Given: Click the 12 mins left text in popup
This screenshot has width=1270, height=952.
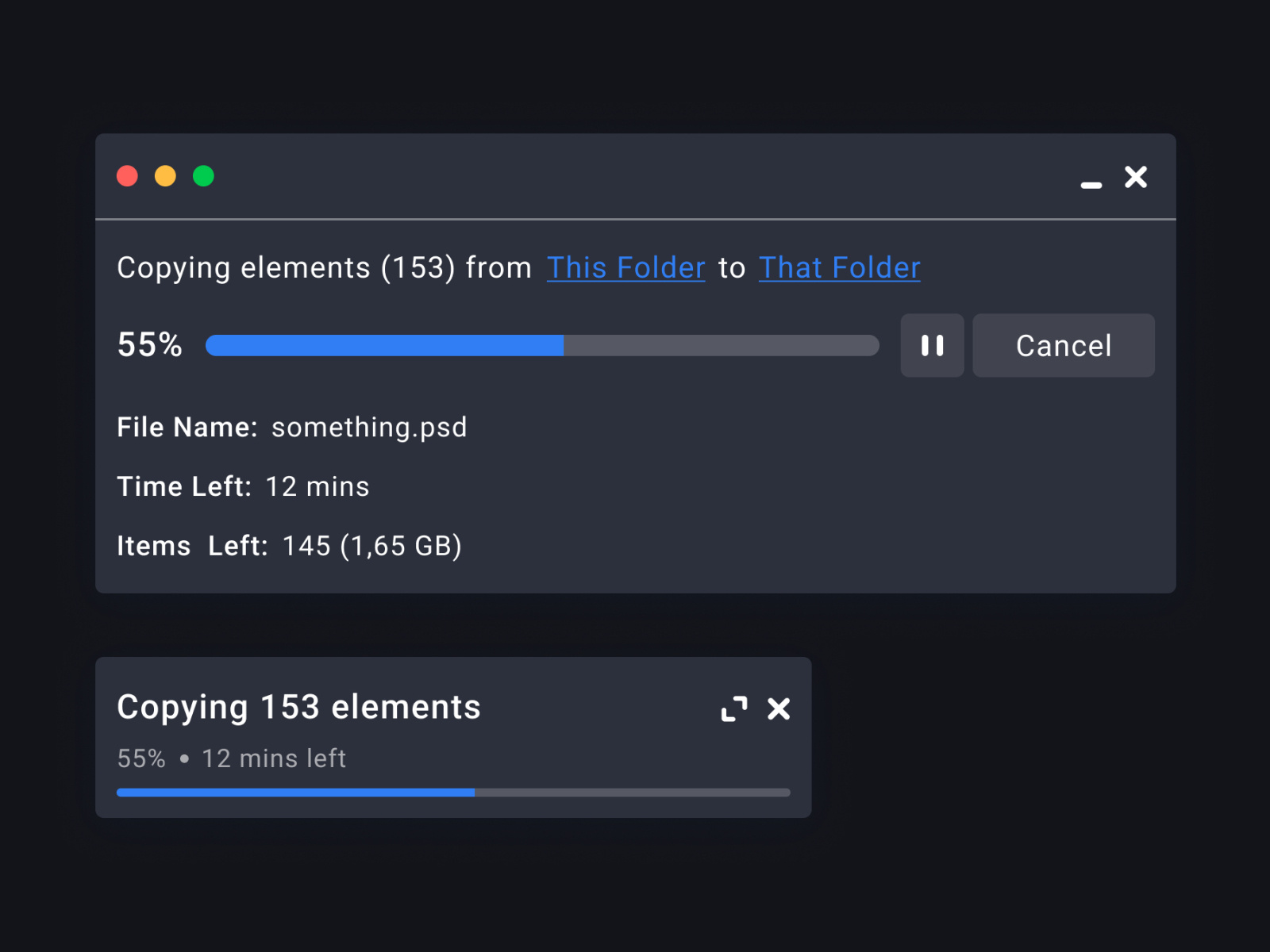Looking at the screenshot, I should [x=273, y=758].
